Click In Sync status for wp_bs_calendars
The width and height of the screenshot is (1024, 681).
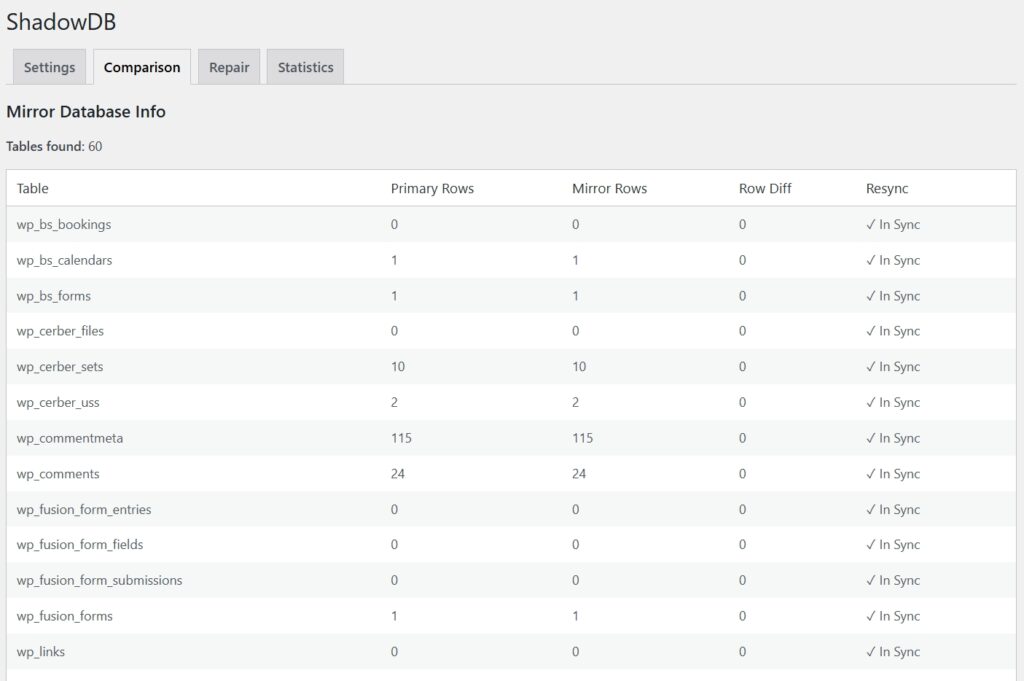(x=893, y=260)
